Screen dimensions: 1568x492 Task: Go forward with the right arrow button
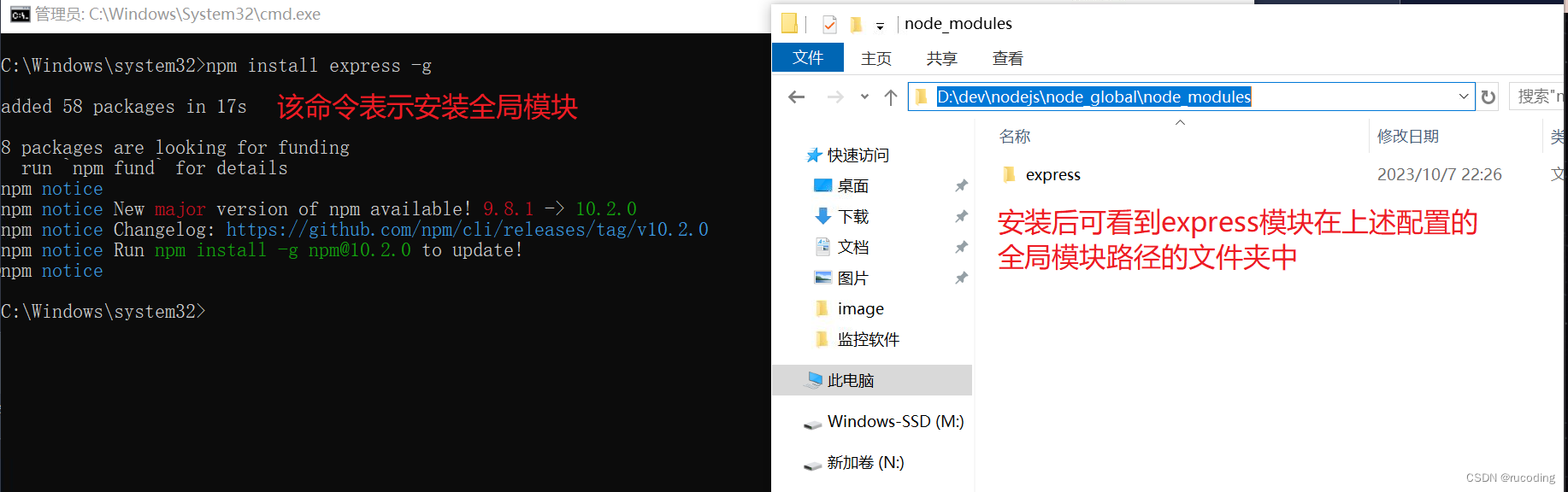[x=835, y=97]
